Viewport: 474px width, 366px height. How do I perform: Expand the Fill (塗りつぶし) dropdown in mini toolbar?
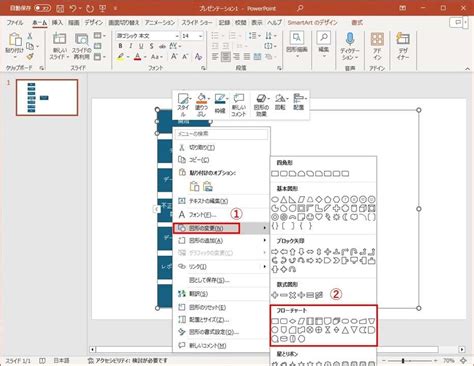208,98
